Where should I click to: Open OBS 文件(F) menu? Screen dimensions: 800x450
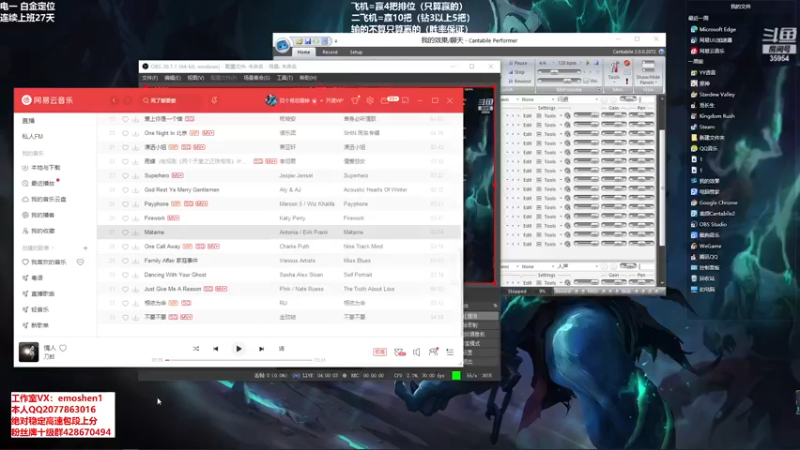[x=149, y=78]
